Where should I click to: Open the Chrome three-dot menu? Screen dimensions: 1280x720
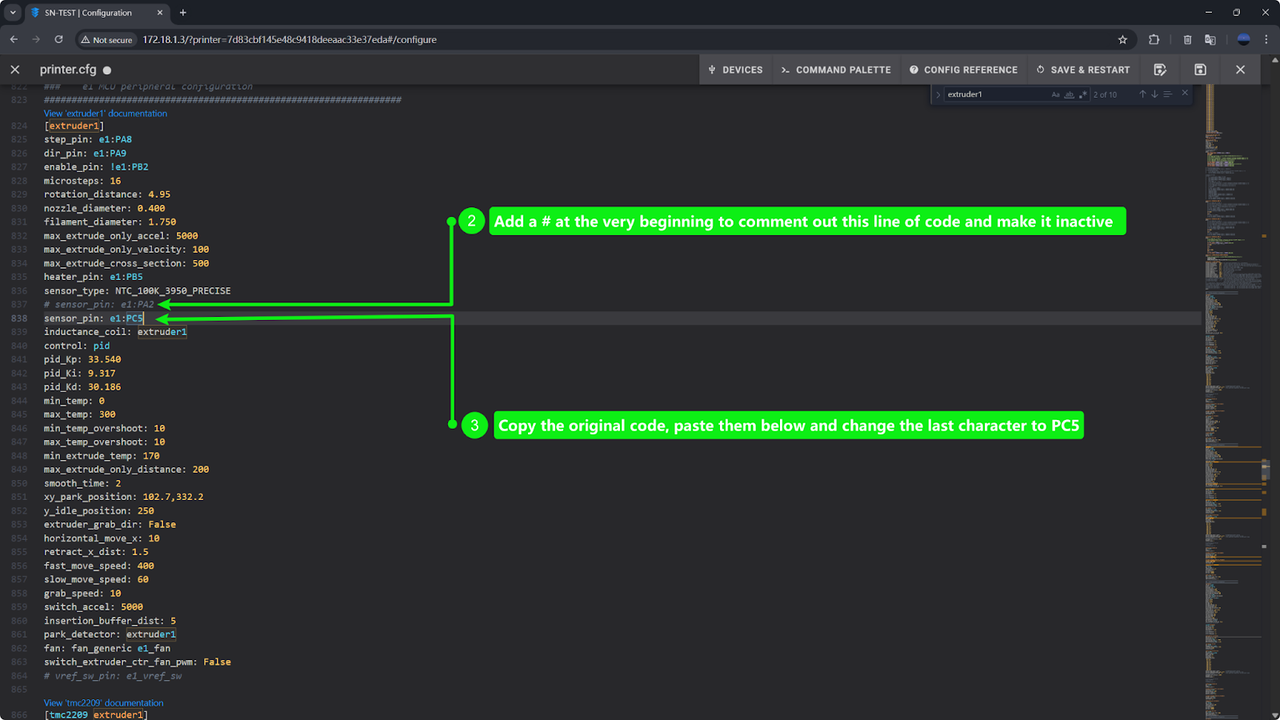click(1266, 40)
